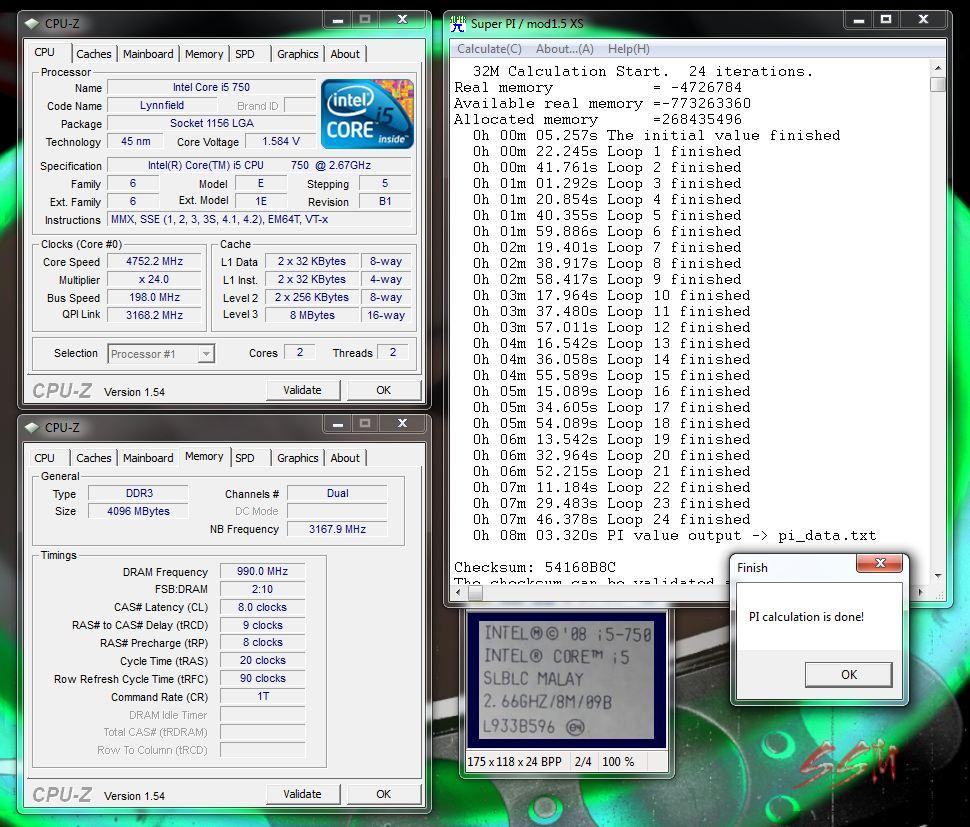This screenshot has height=827, width=970.
Task: Click the Checksum: 54168B8C line
Action: 535,567
